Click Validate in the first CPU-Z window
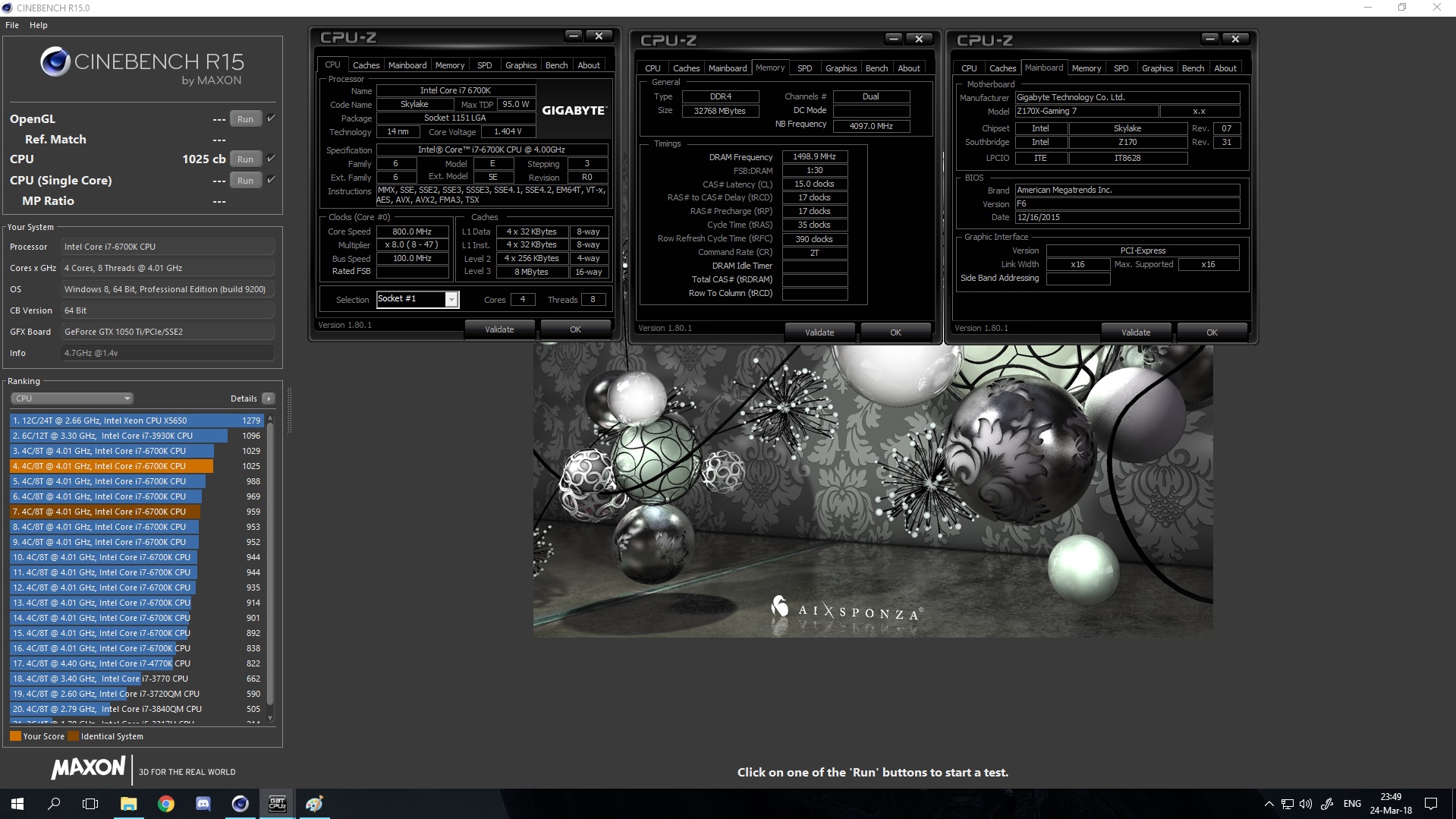 click(499, 329)
